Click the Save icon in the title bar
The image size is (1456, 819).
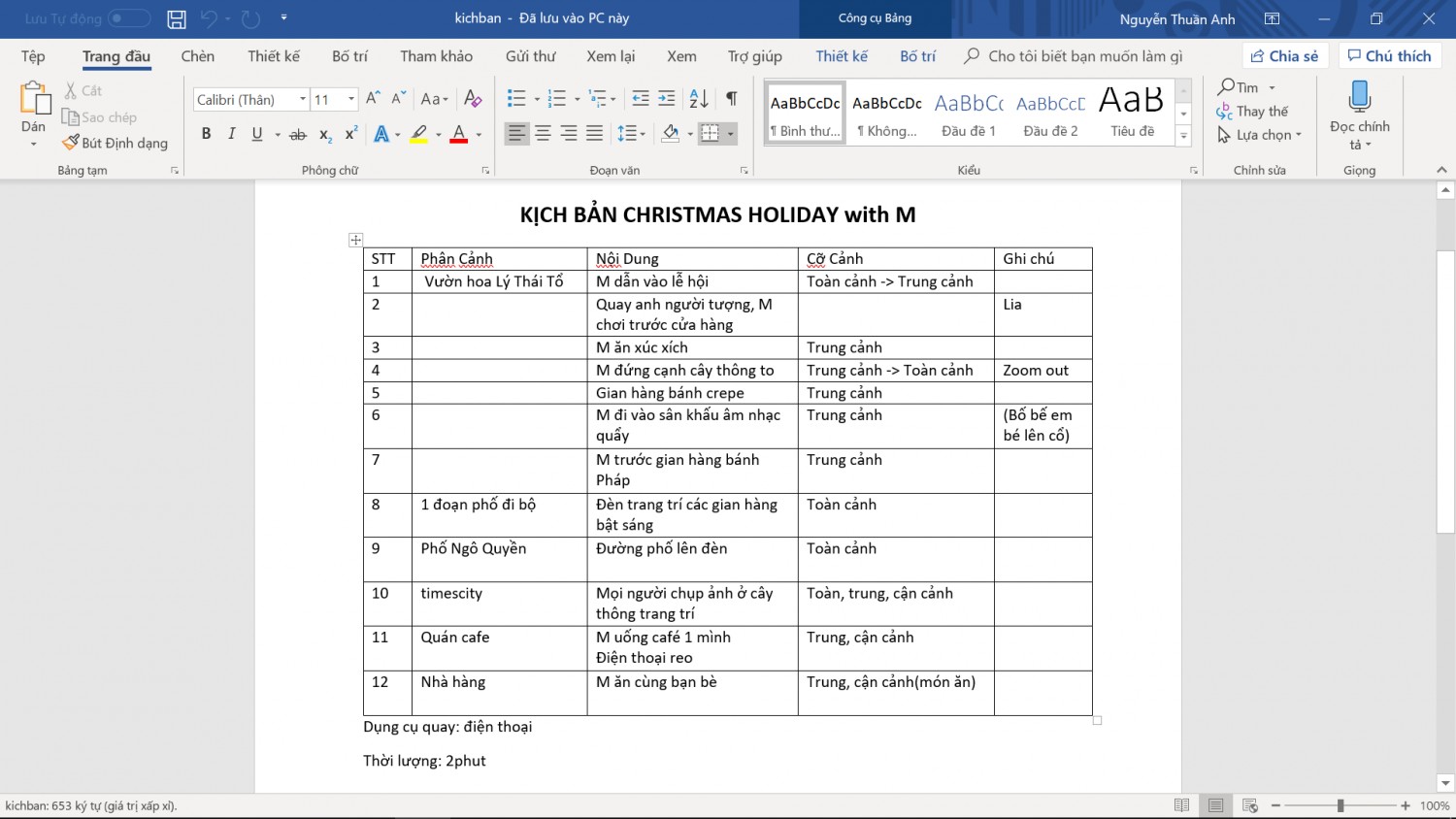pyautogui.click(x=177, y=18)
